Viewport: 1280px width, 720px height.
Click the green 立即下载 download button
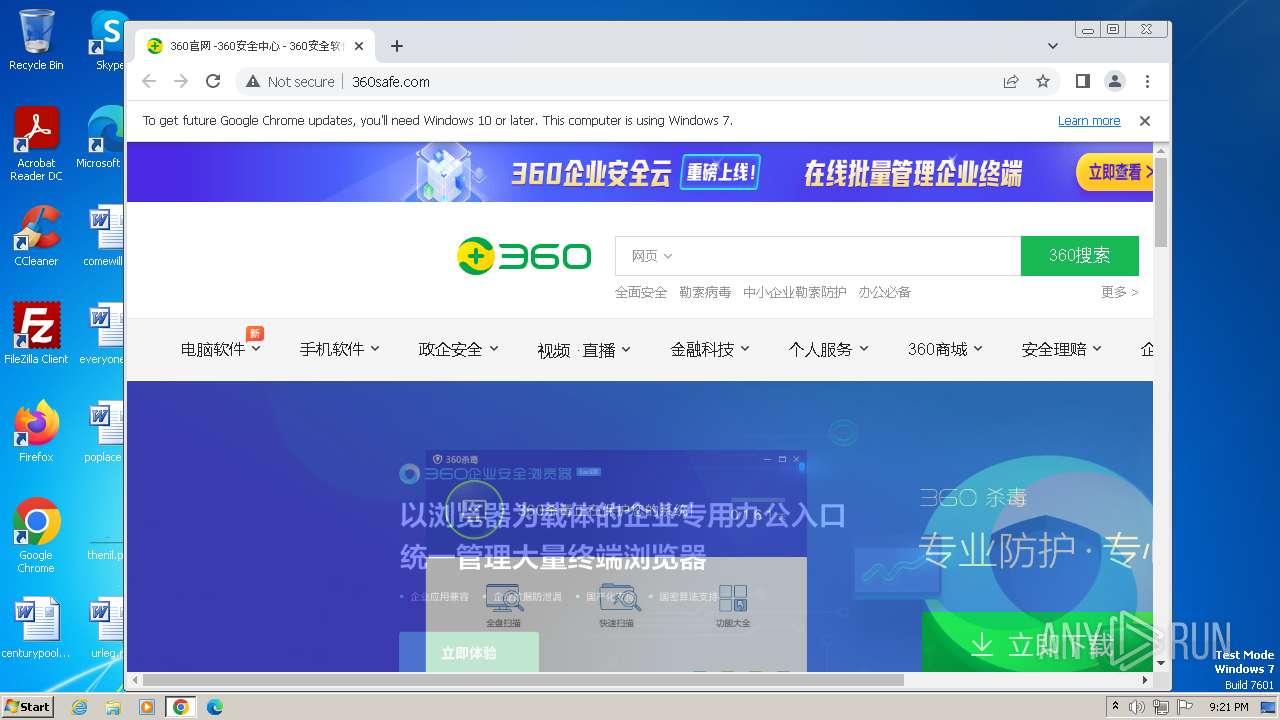(1037, 642)
